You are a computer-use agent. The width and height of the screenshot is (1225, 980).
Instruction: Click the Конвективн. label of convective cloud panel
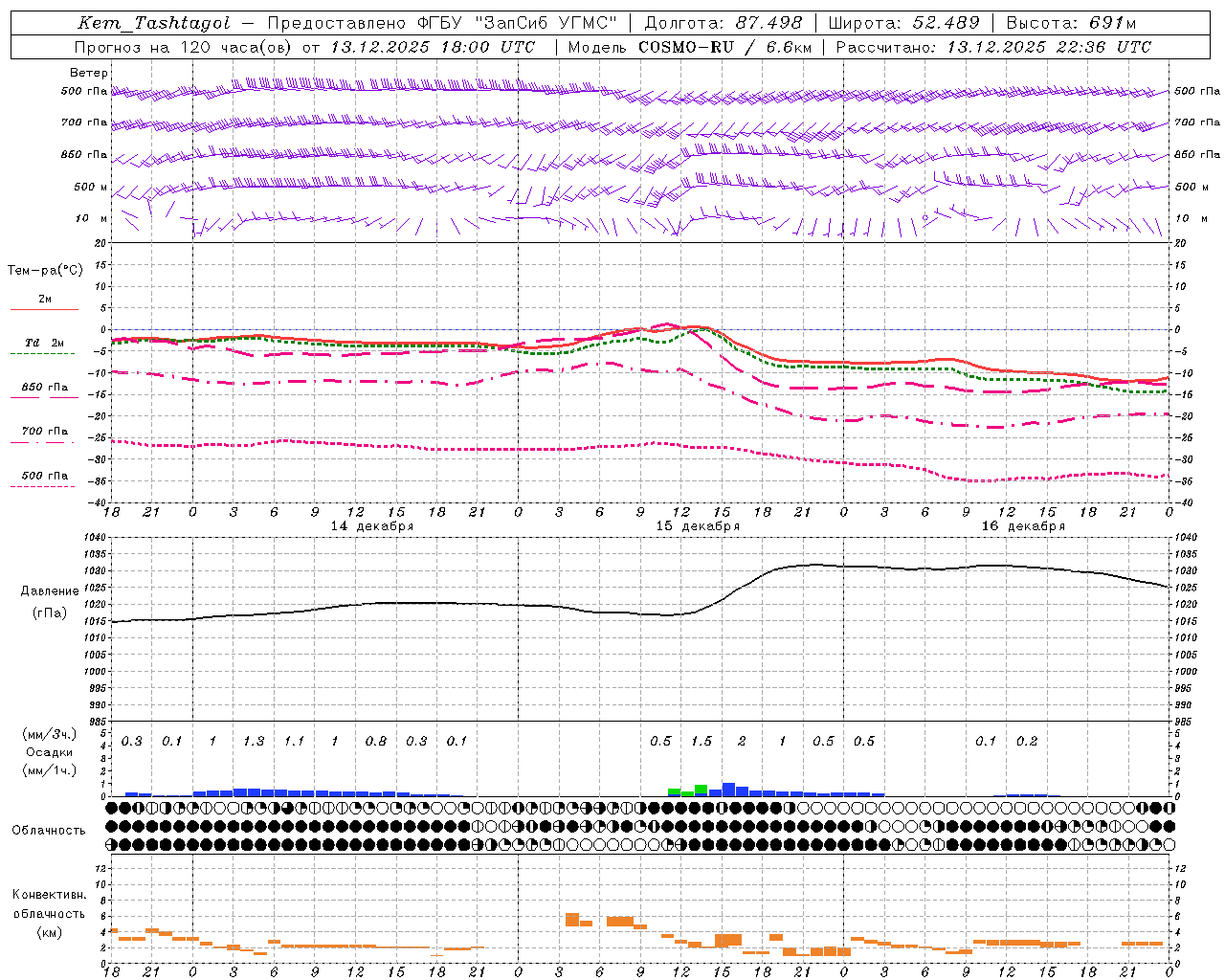tap(49, 895)
